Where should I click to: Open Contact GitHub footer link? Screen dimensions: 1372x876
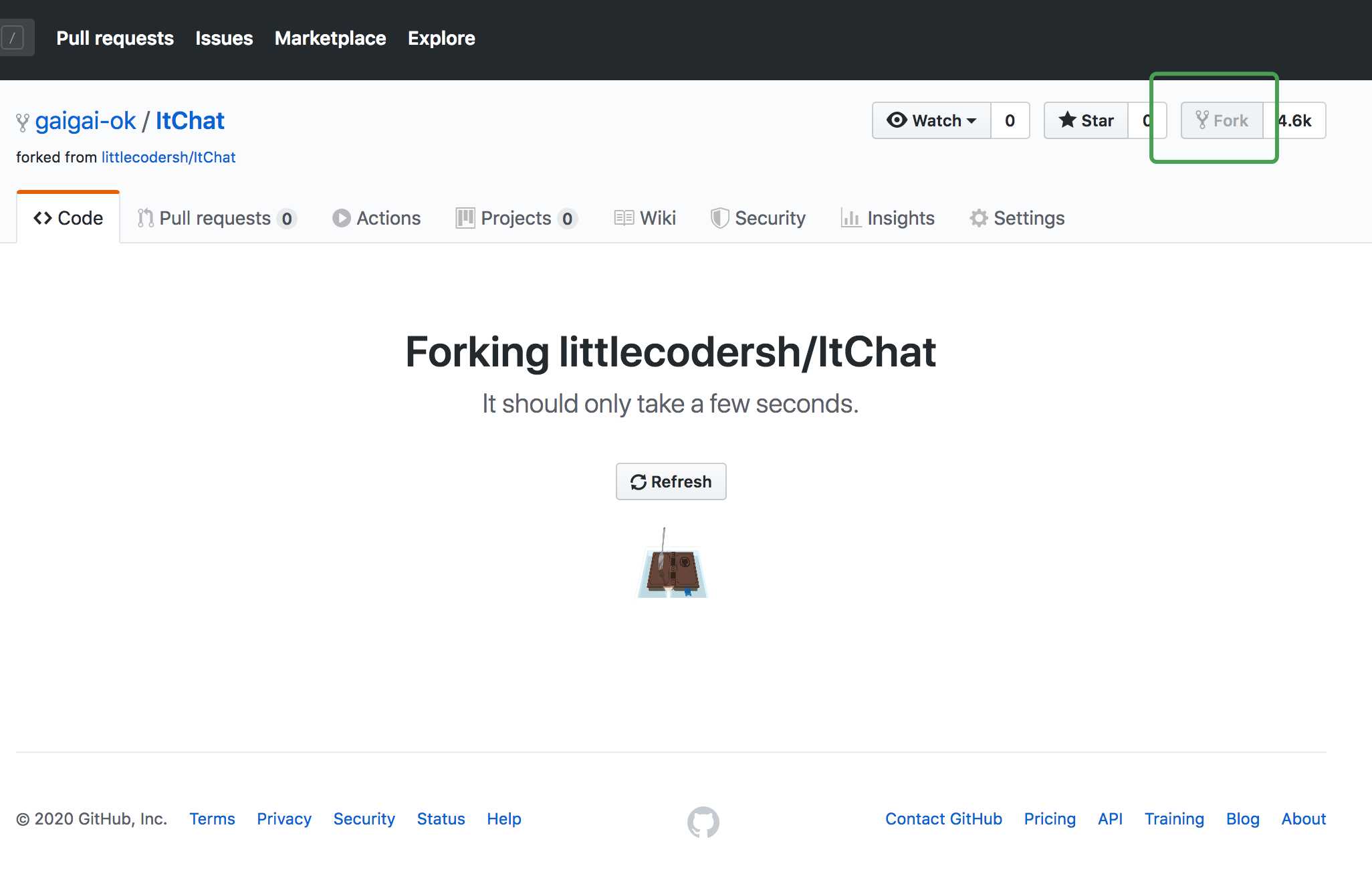tap(943, 818)
